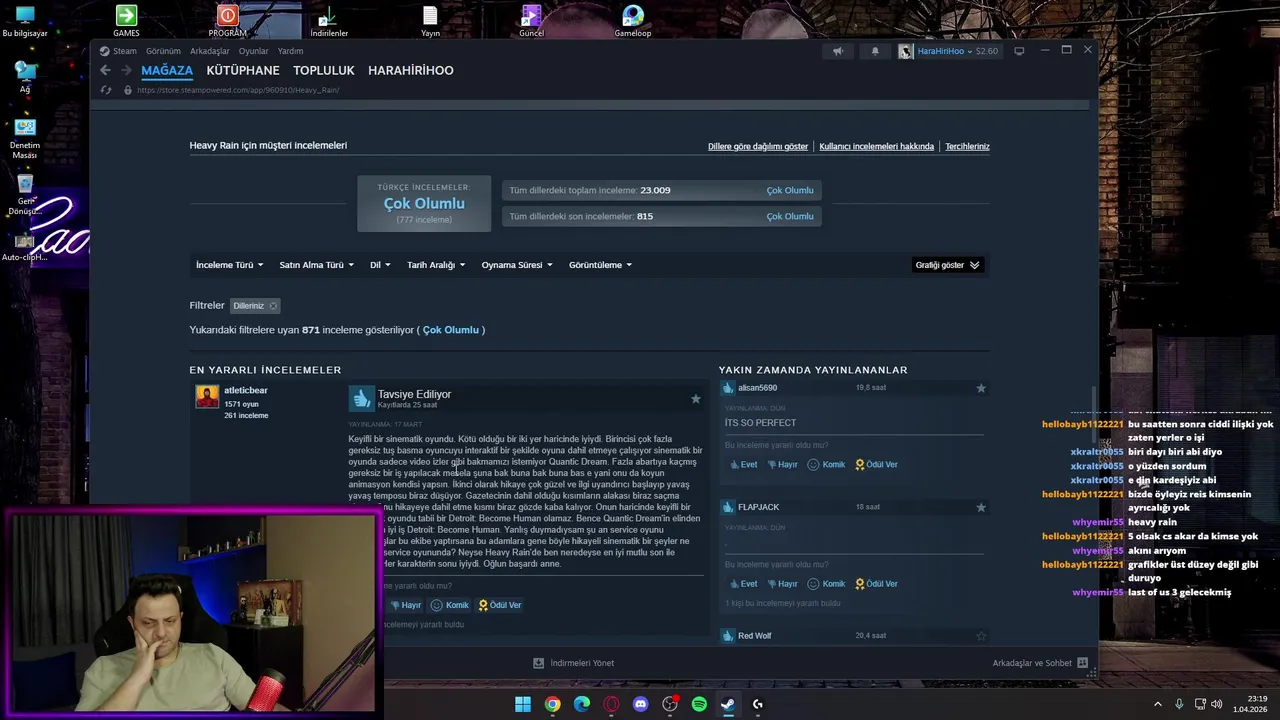Click Çok Olumlu next to total reviews 23.009
Image resolution: width=1280 pixels, height=720 pixels.
tap(790, 190)
